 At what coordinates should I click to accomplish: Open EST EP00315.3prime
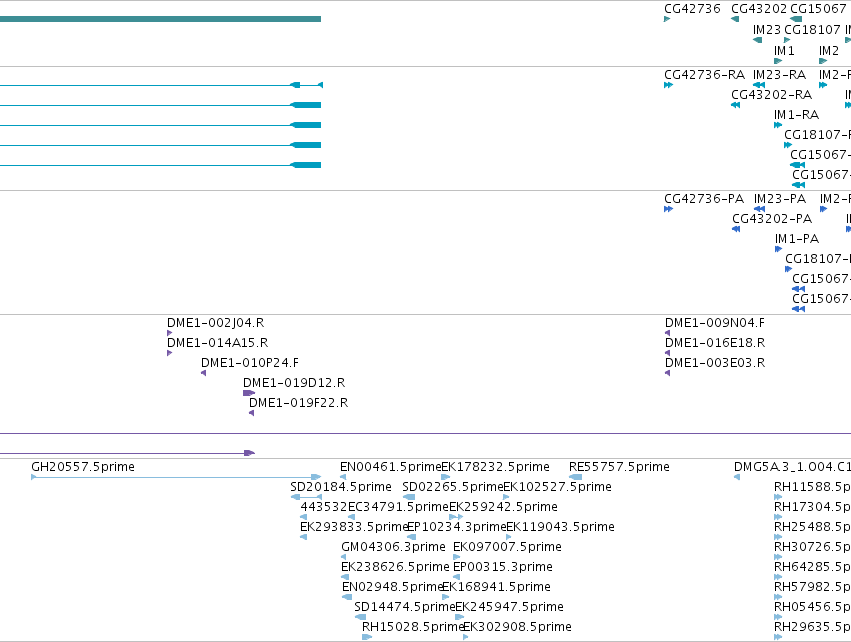click(x=503, y=567)
